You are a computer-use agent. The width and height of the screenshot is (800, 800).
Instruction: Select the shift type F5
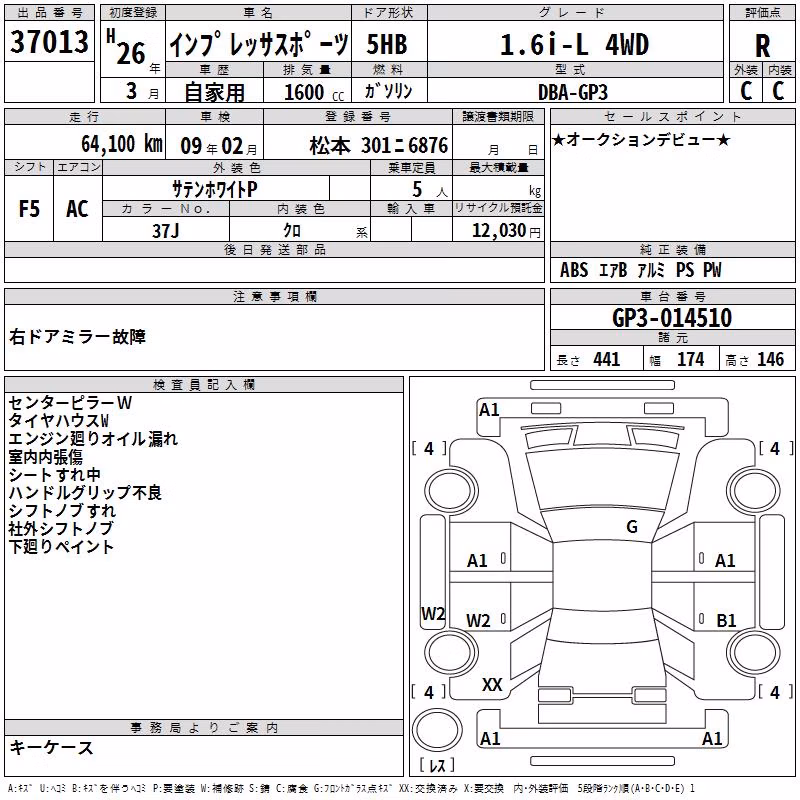(29, 209)
